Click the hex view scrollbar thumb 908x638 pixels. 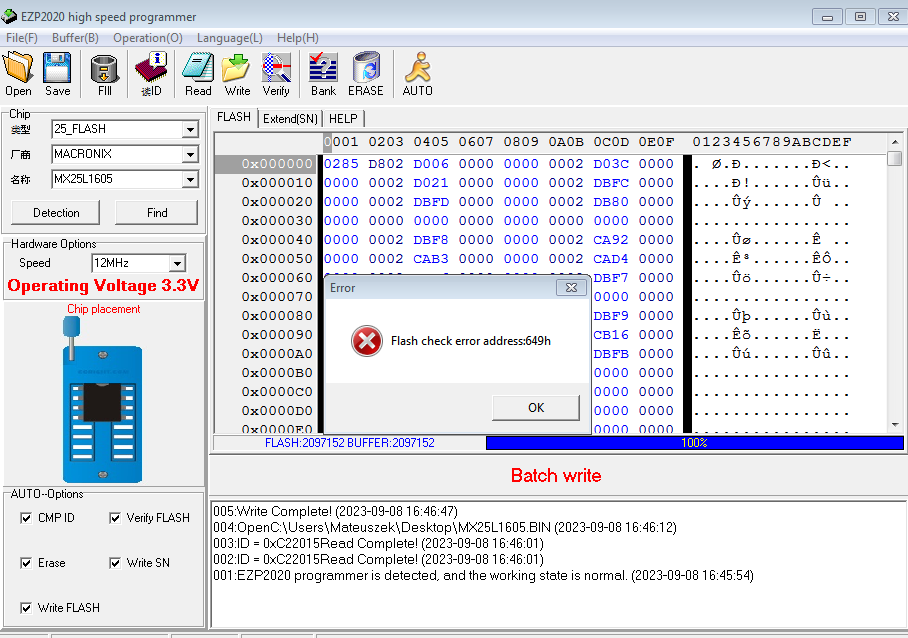click(x=895, y=158)
